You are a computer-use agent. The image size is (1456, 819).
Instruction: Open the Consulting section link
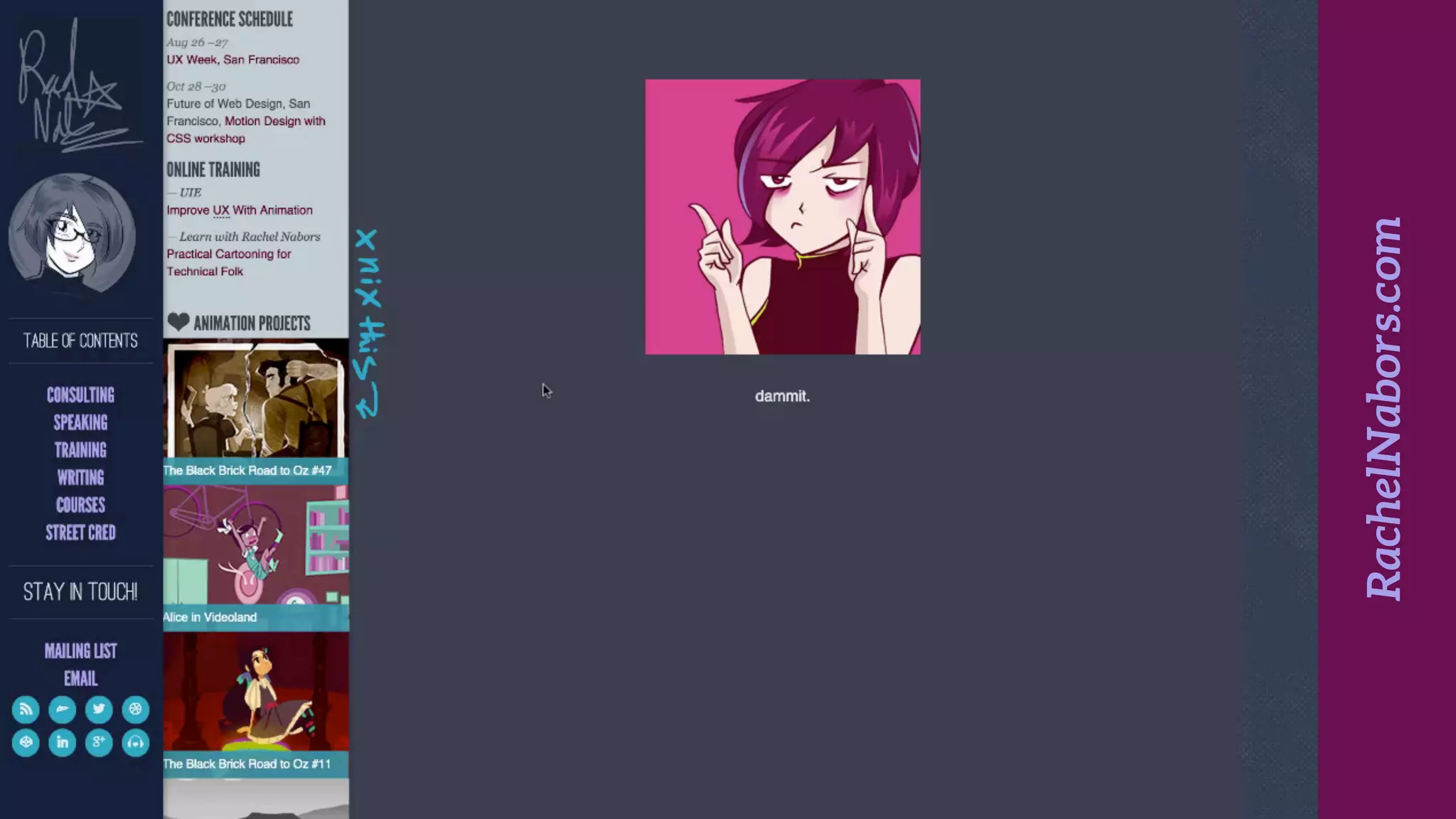[x=80, y=395]
